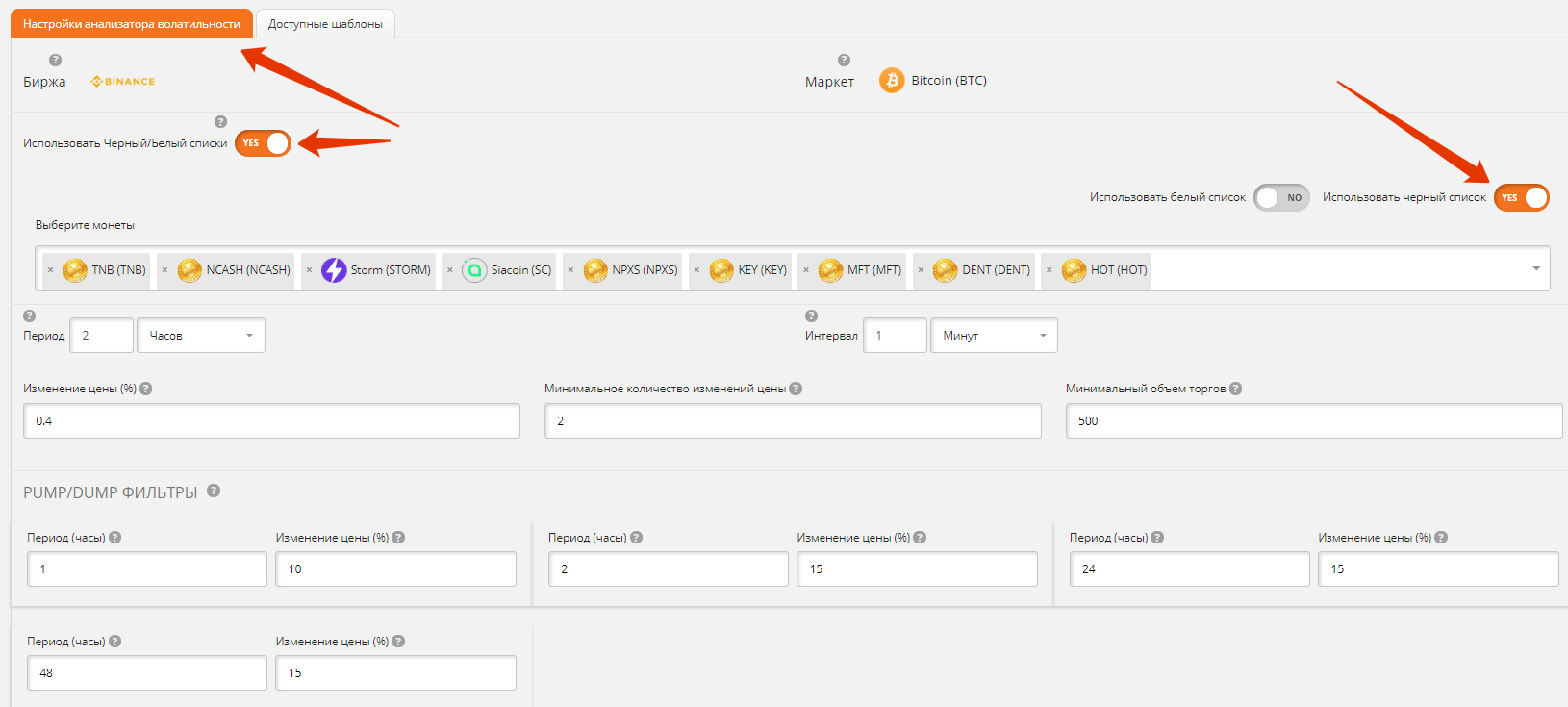This screenshot has height=707, width=1568.
Task: Click help icon beside Минимальный объем торгов
Action: [x=1235, y=389]
